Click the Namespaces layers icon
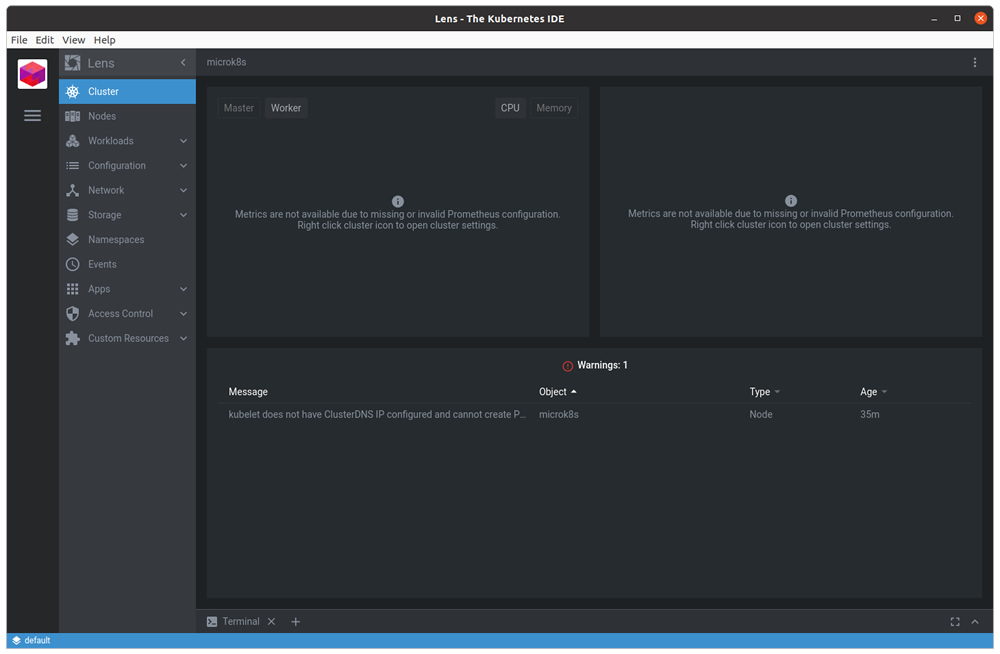This screenshot has height=654, width=1000. tap(73, 239)
